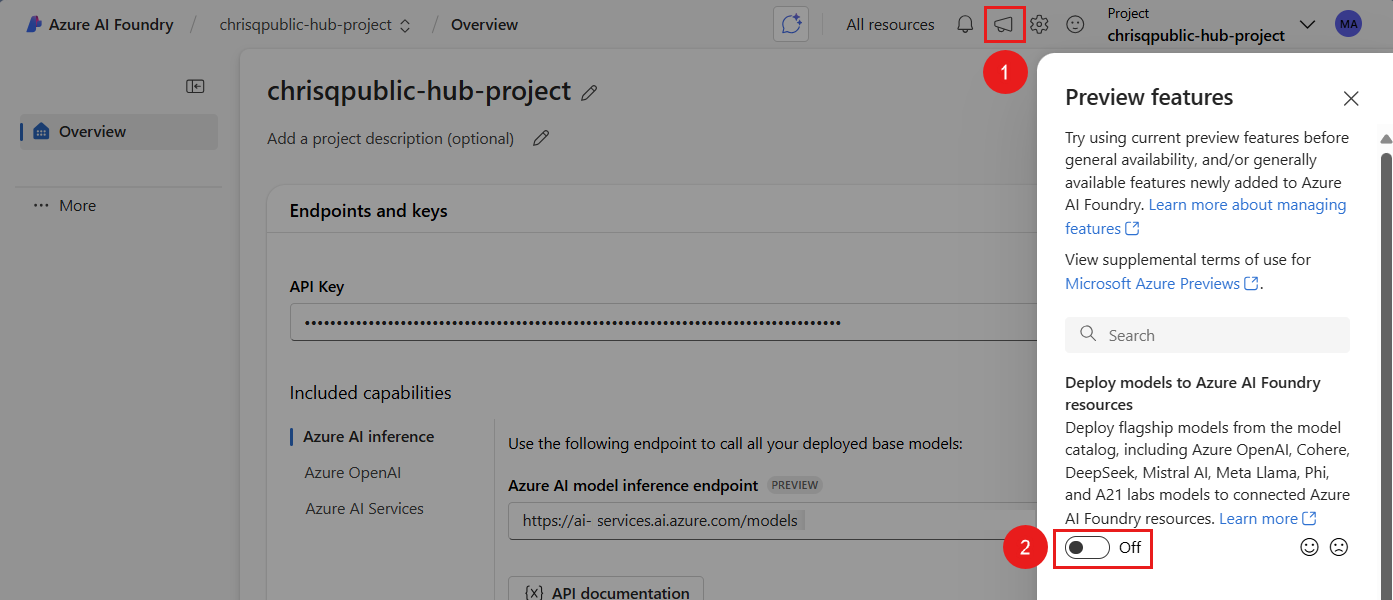
Task: Collapse the left navigation pane
Action: [195, 87]
